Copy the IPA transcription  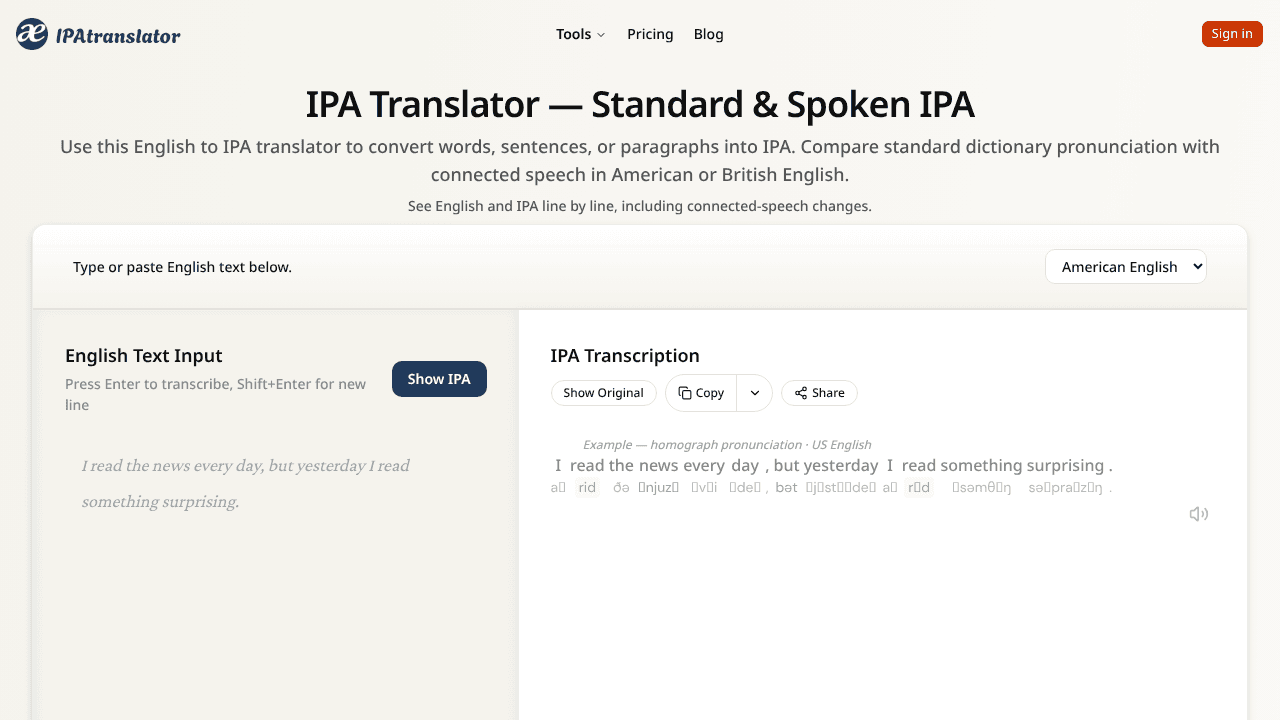coord(701,393)
